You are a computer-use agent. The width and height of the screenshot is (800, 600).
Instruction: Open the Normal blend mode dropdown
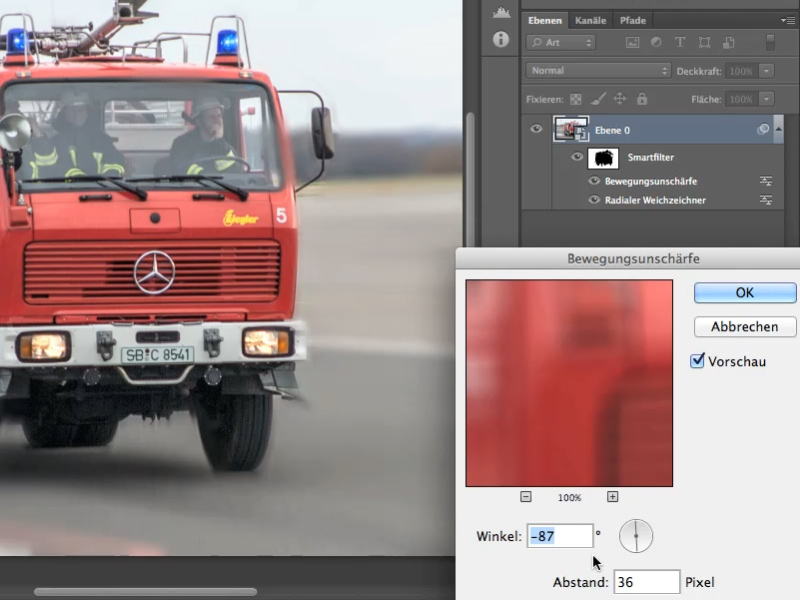coord(598,70)
